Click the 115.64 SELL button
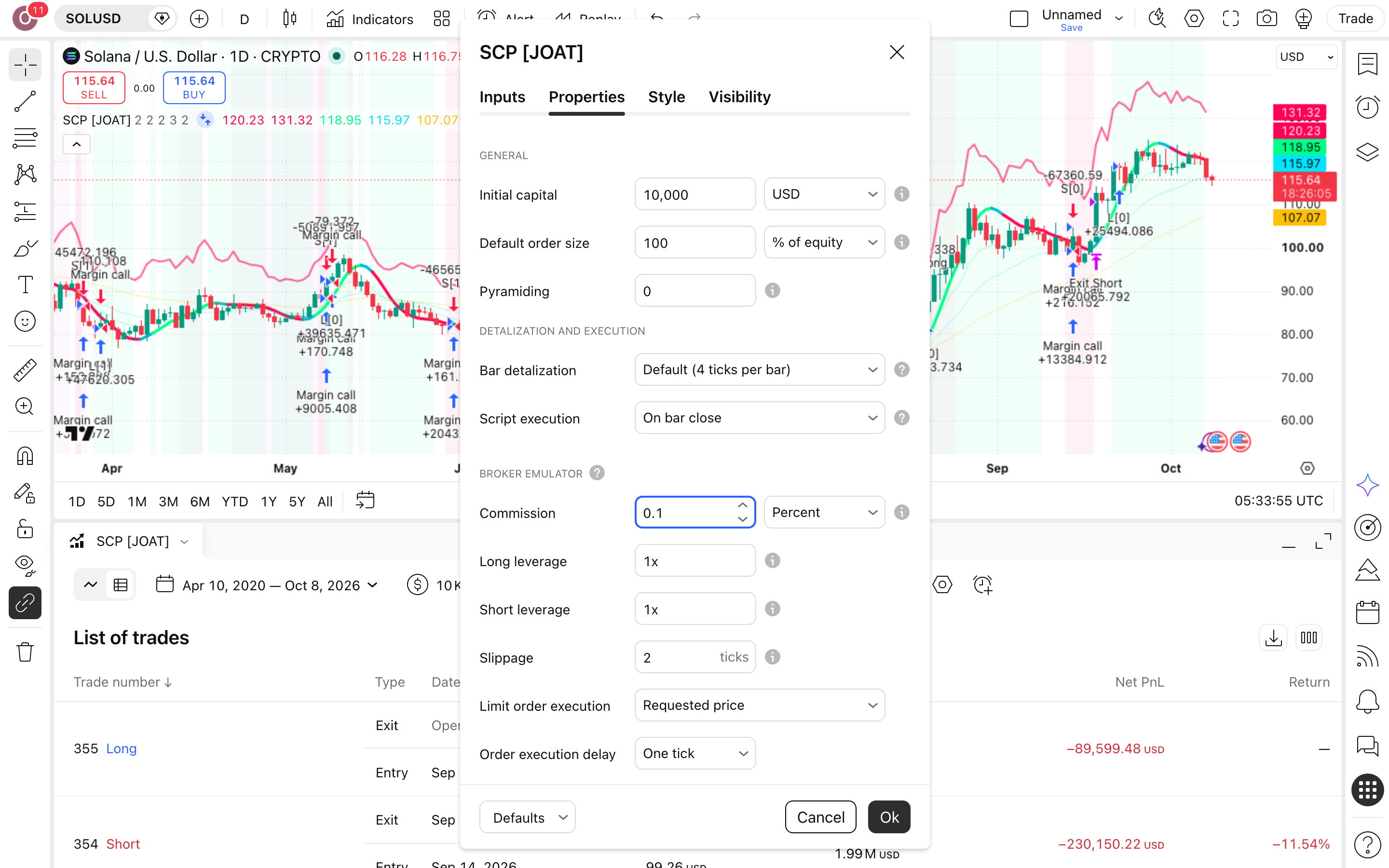 point(94,88)
